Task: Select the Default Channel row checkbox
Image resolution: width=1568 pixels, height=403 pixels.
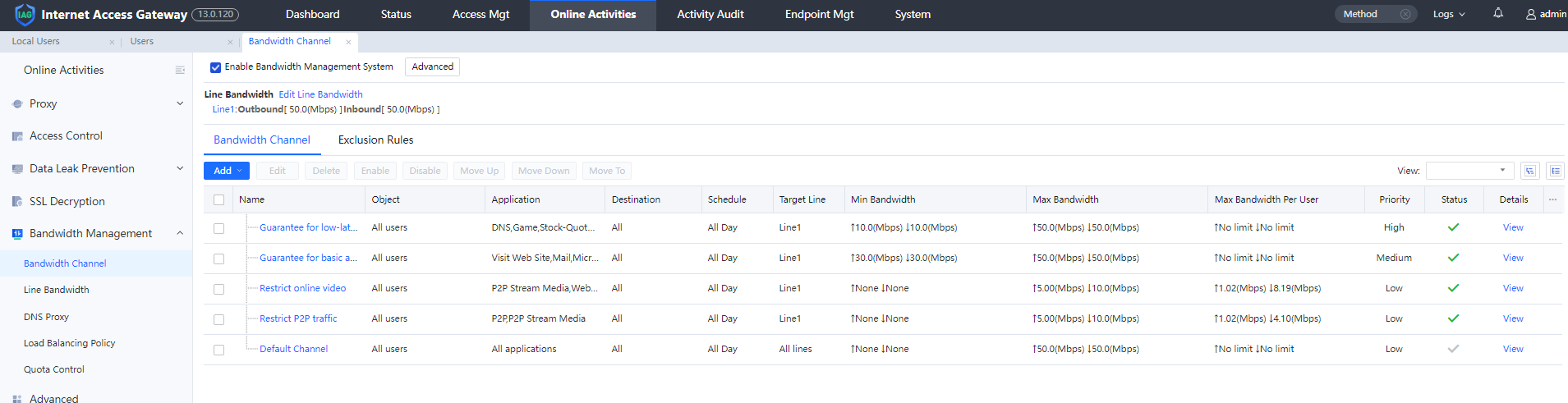Action: coord(218,350)
